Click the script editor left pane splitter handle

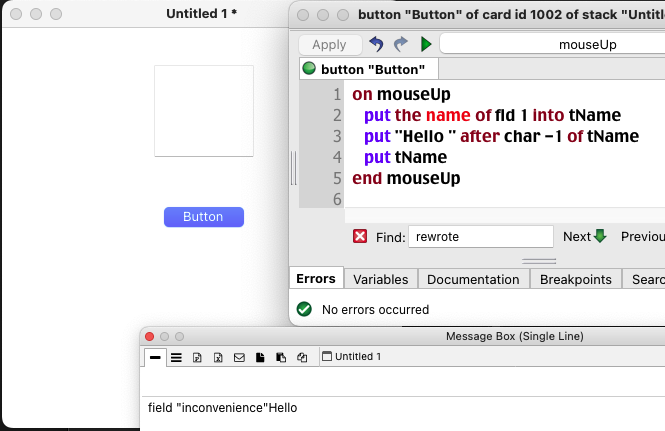click(293, 168)
